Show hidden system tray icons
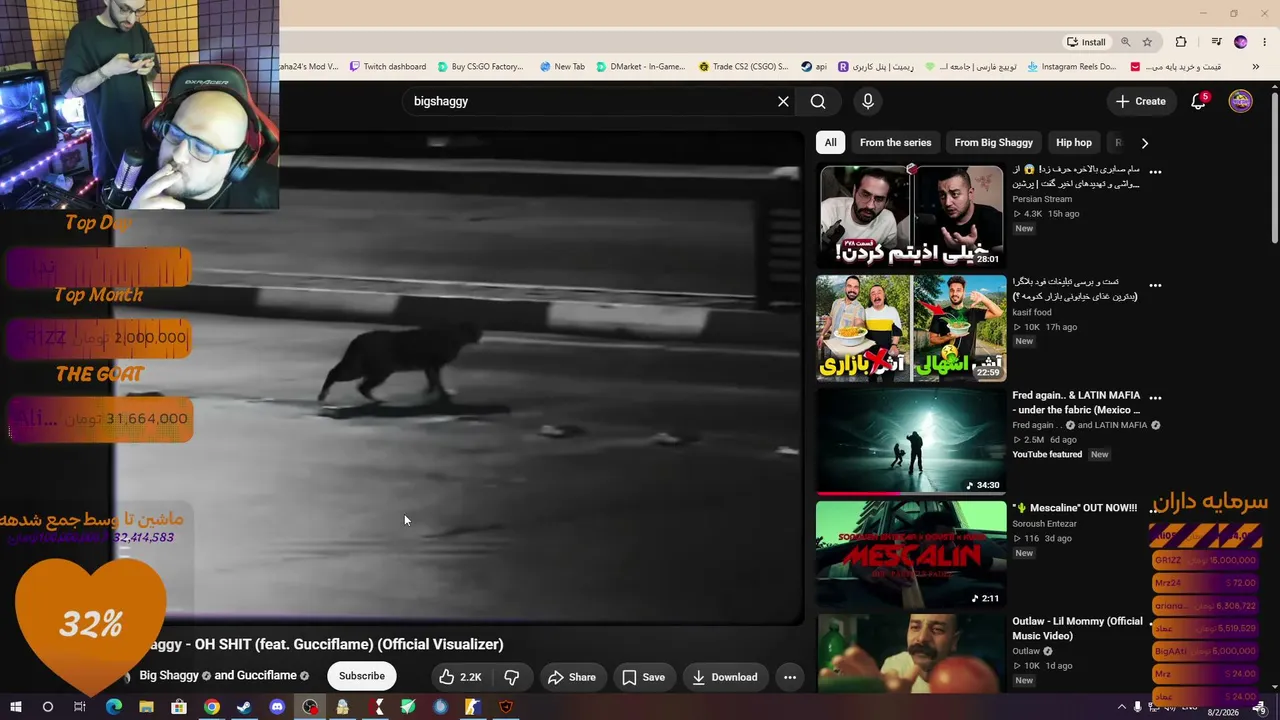1280x720 pixels. pos(1121,707)
